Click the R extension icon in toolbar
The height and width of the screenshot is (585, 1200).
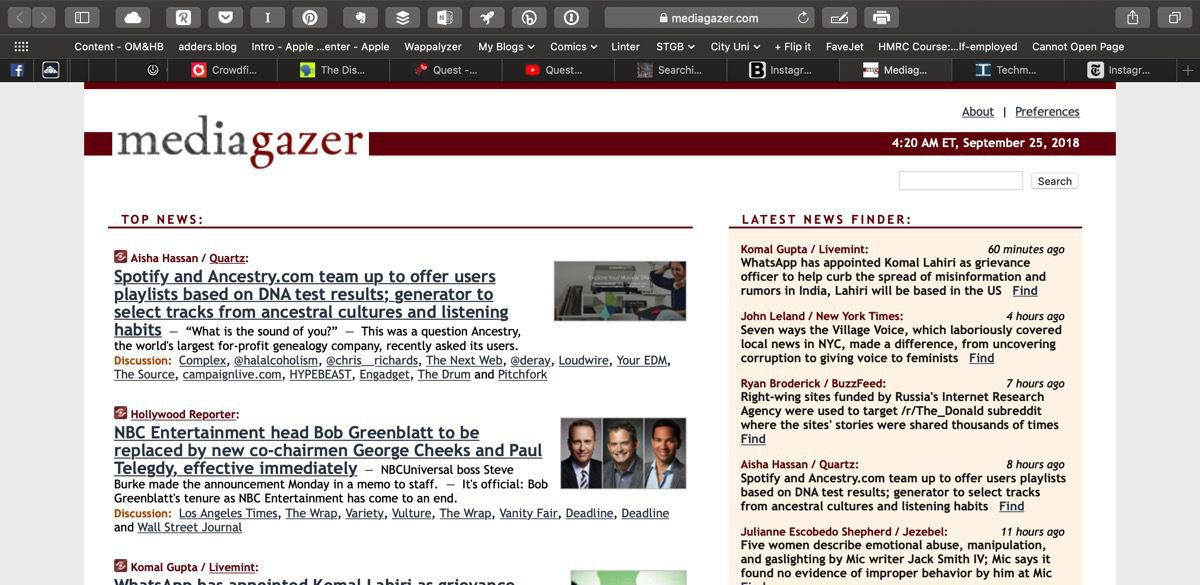183,17
